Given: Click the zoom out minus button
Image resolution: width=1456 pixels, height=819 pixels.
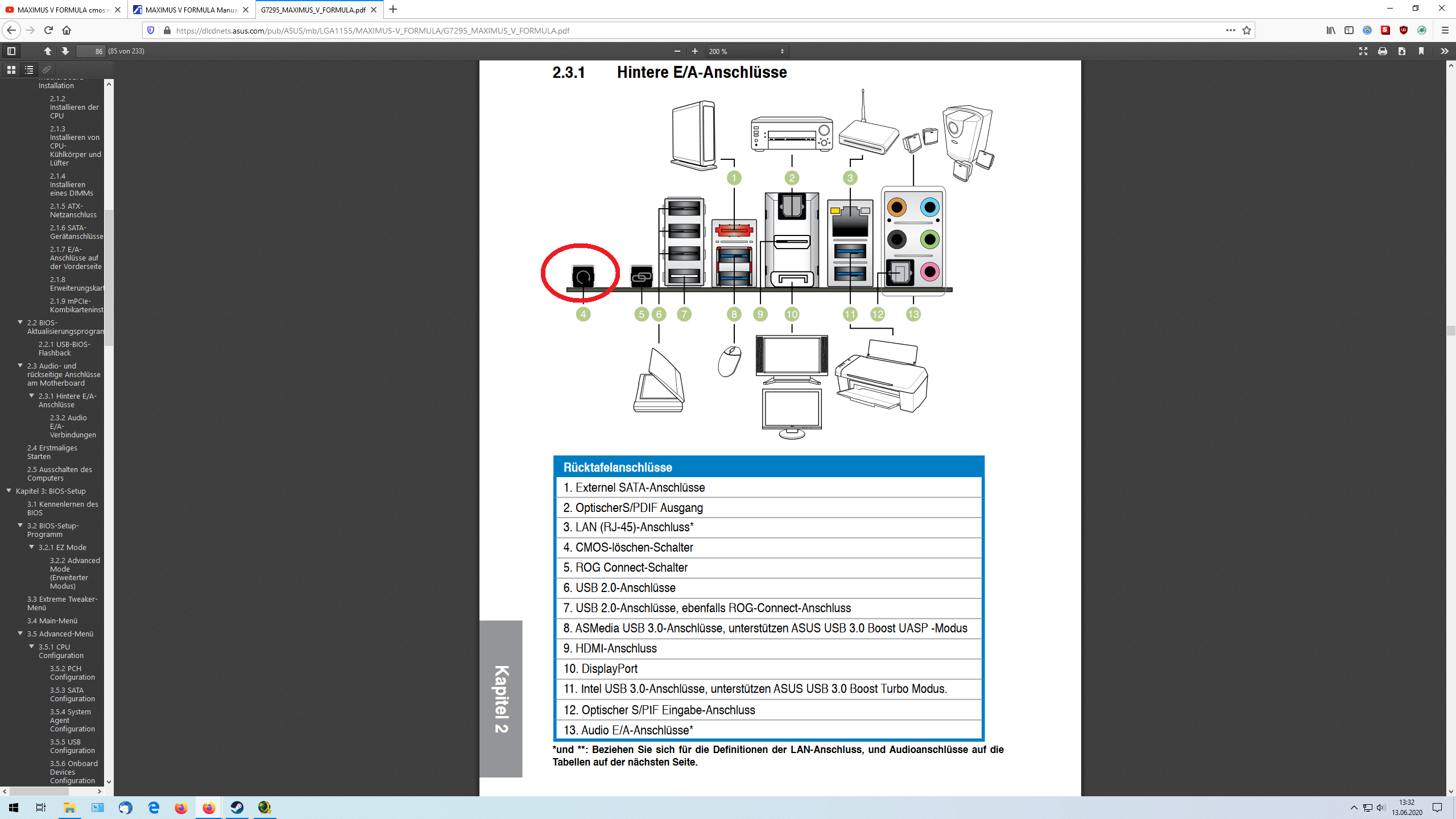Looking at the screenshot, I should pos(677,51).
